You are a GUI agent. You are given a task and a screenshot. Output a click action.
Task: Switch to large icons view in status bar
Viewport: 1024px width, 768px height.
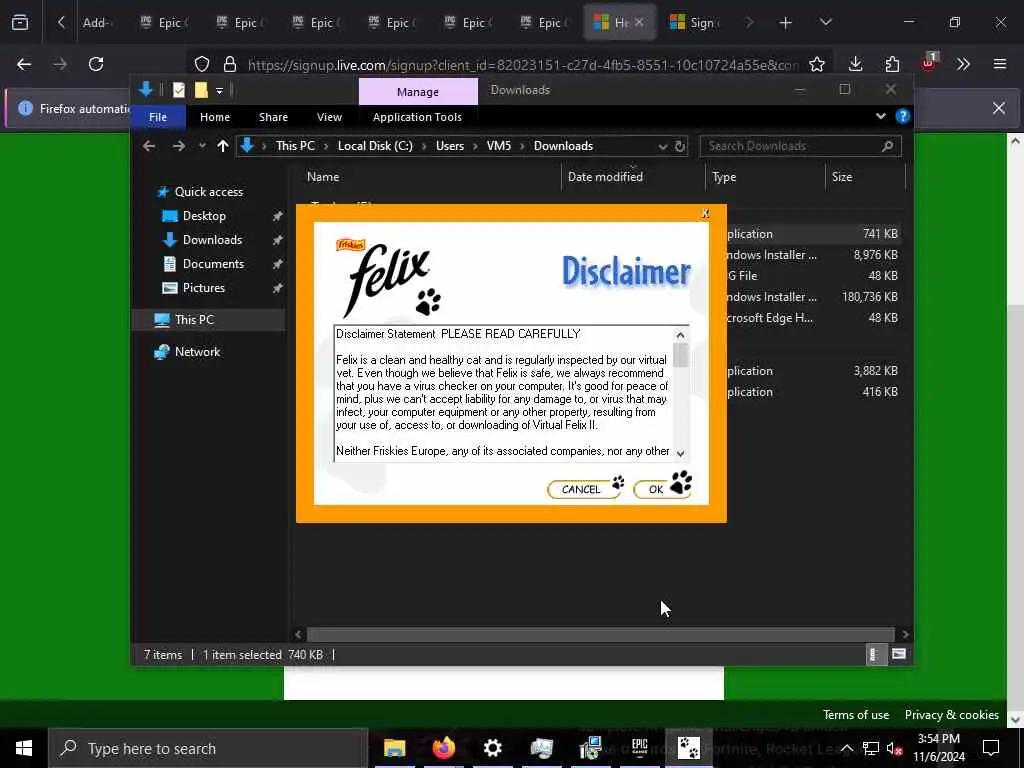(899, 654)
